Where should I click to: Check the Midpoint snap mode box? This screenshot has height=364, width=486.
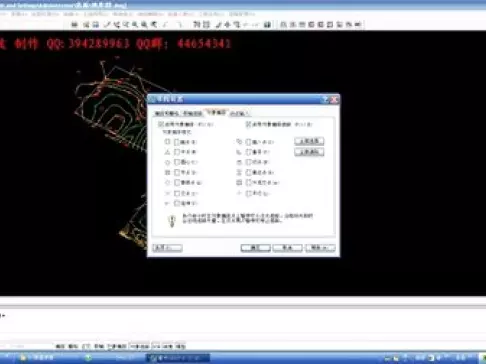click(x=177, y=152)
